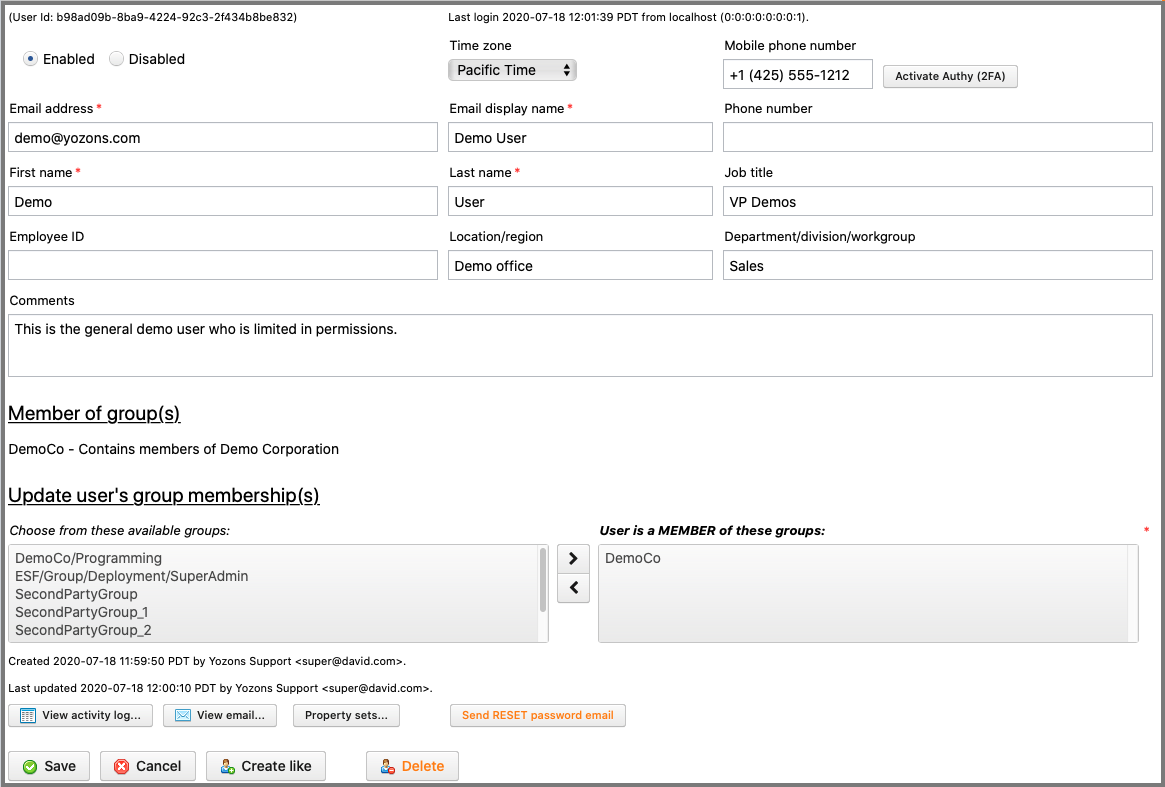Screen dimensions: 1165x787
Task: Click the View email envelope icon
Action: [183, 716]
